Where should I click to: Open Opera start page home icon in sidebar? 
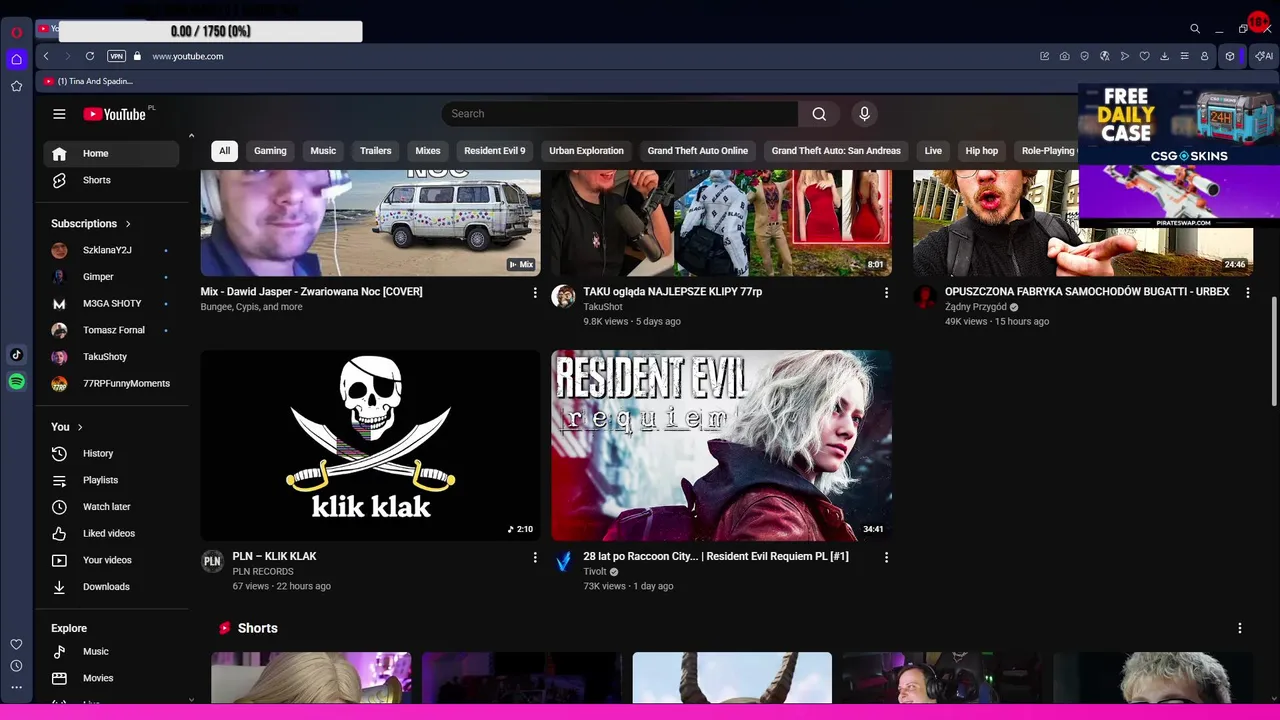point(16,59)
